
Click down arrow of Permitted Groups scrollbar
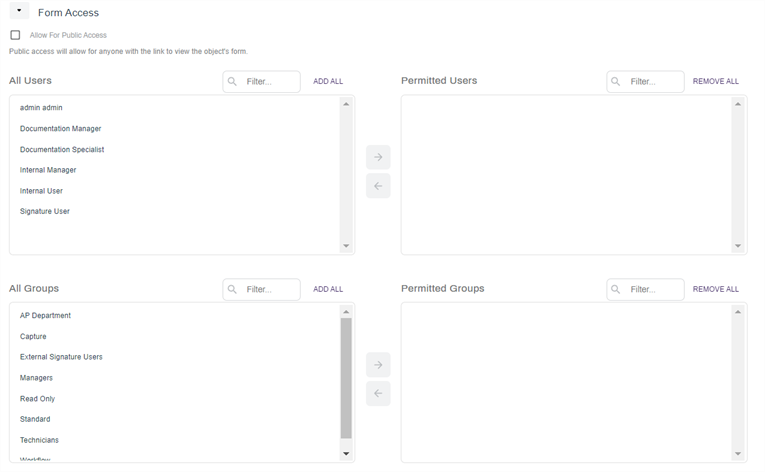[738, 454]
